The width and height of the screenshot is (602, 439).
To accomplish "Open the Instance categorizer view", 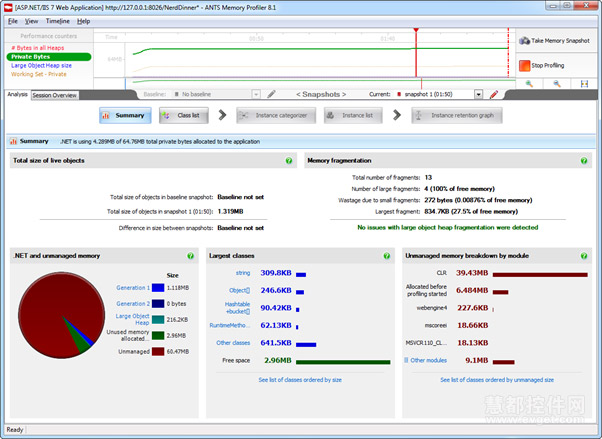I will (x=276, y=116).
